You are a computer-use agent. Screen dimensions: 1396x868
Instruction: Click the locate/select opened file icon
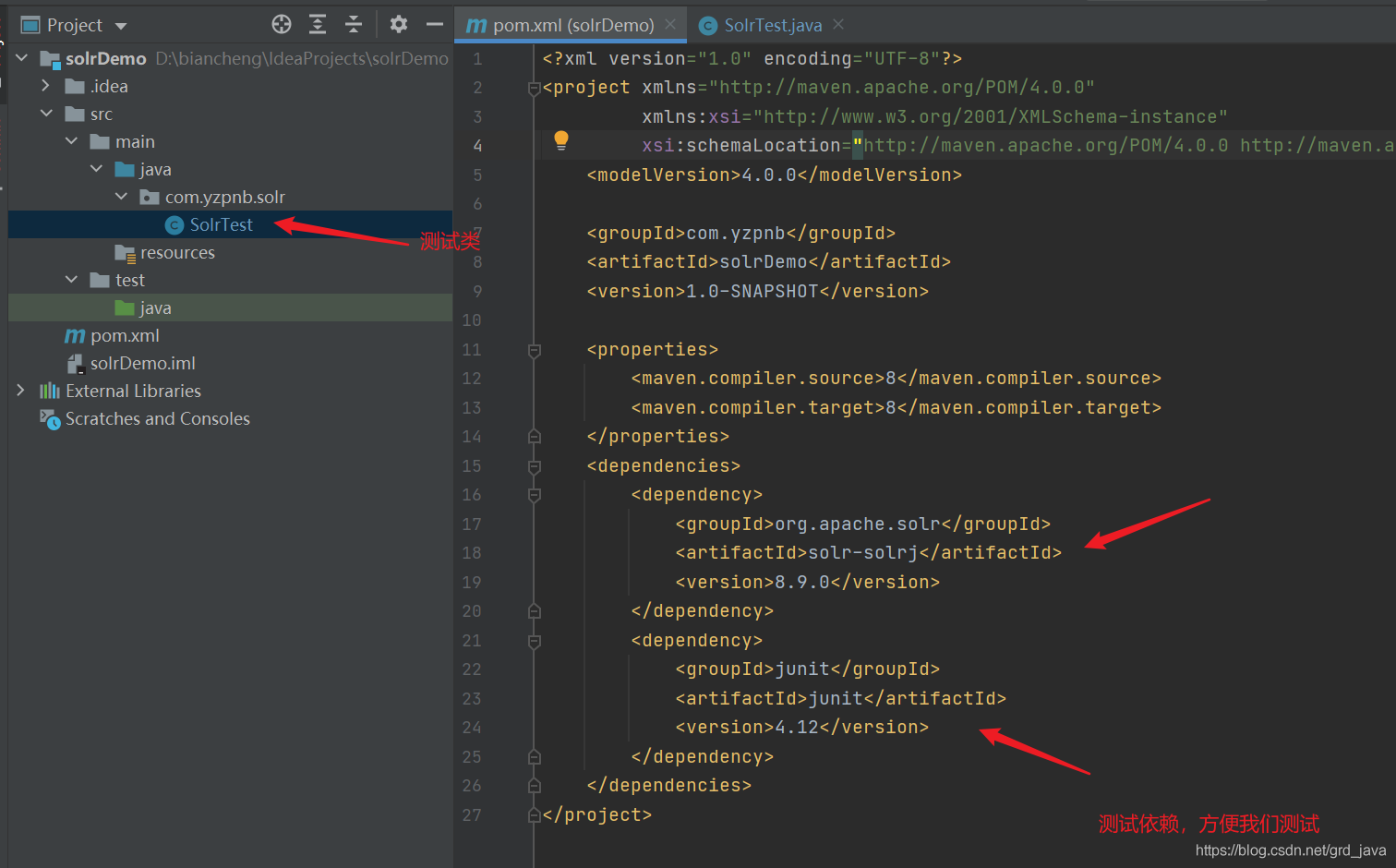(x=282, y=25)
